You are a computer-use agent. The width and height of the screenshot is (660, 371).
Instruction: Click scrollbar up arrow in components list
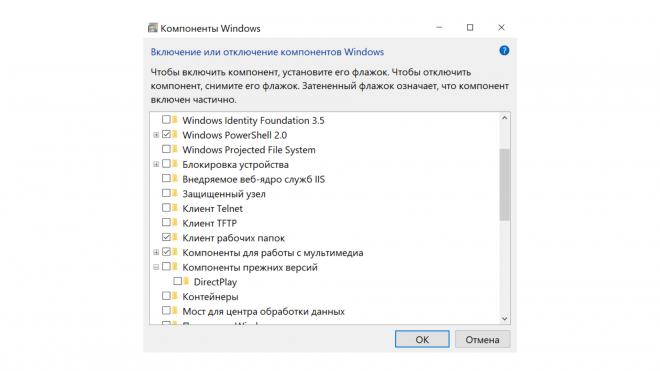(x=505, y=118)
